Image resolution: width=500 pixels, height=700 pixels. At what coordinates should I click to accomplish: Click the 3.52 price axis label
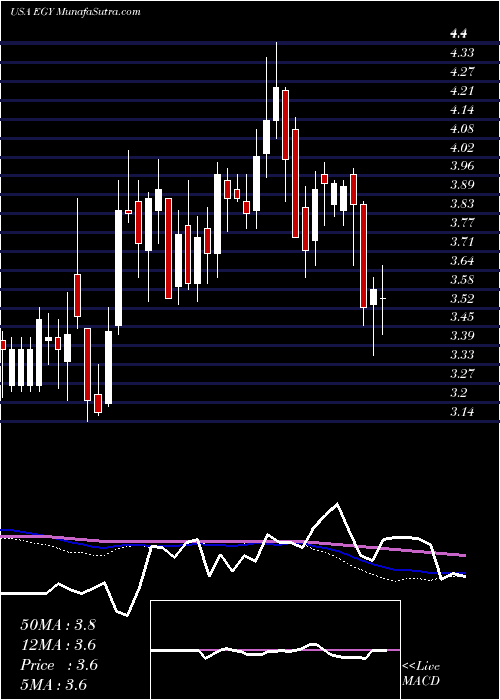(x=462, y=298)
